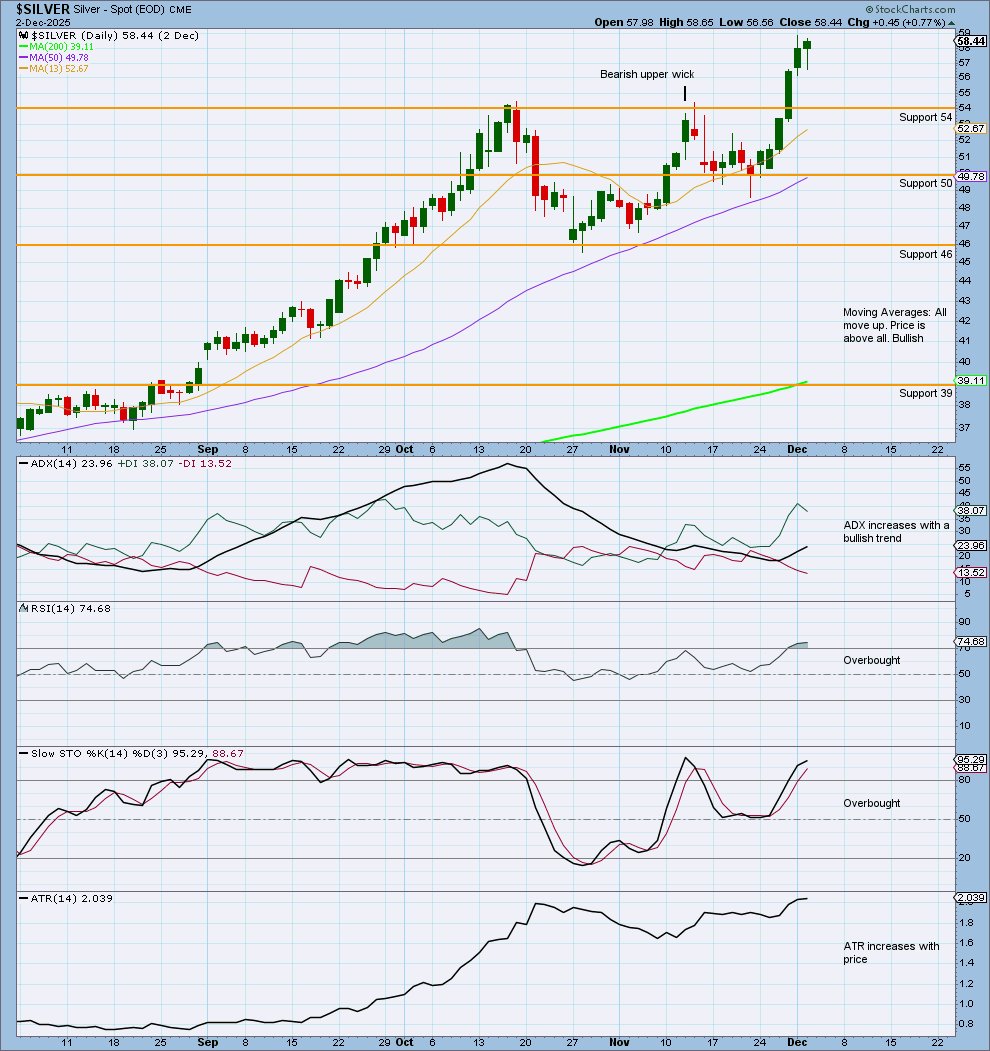Select the Dec label on date axis
The image size is (990, 1051).
click(797, 450)
